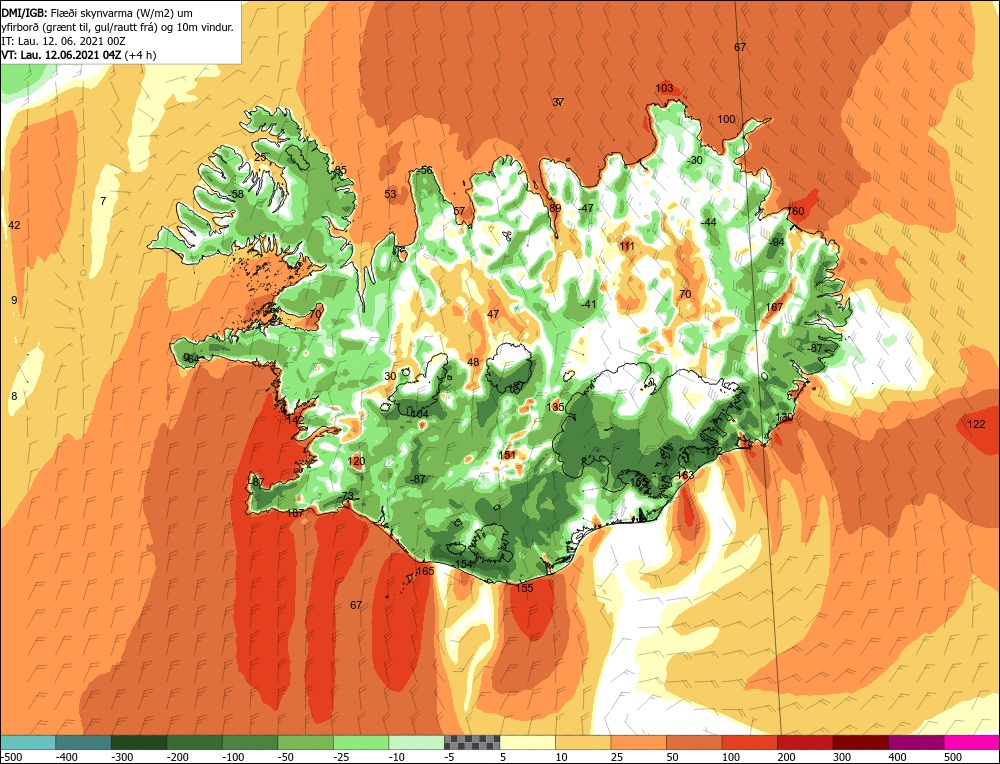
Task: Click the map value 47
Action: coord(493,314)
